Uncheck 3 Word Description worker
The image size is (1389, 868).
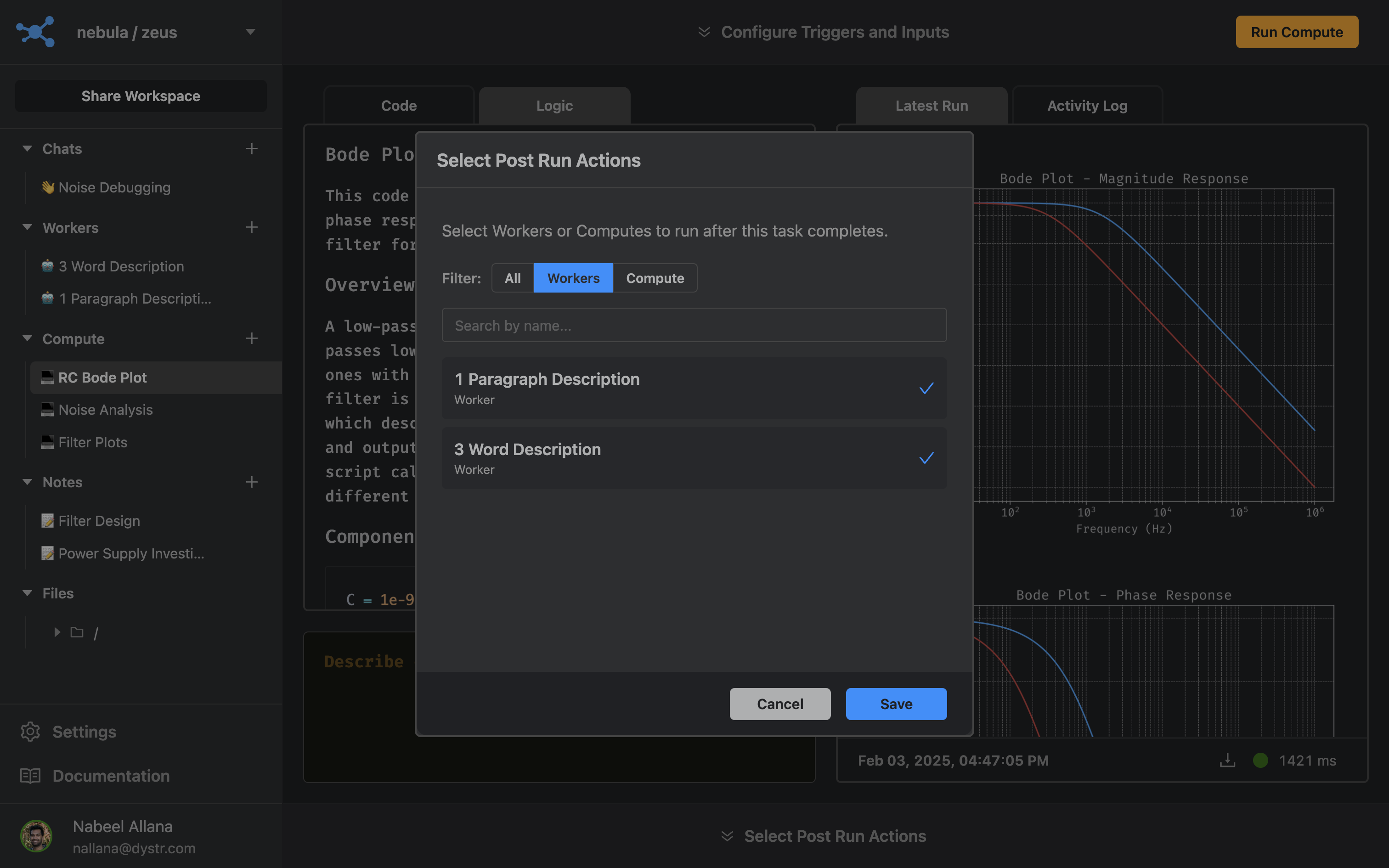pyautogui.click(x=926, y=458)
